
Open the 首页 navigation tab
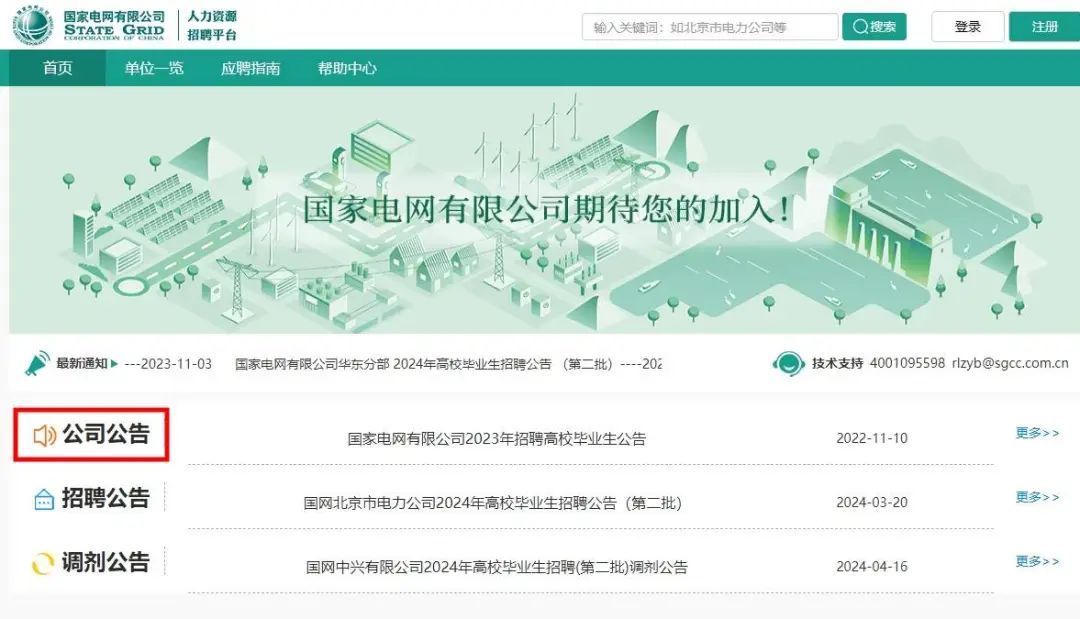point(58,69)
